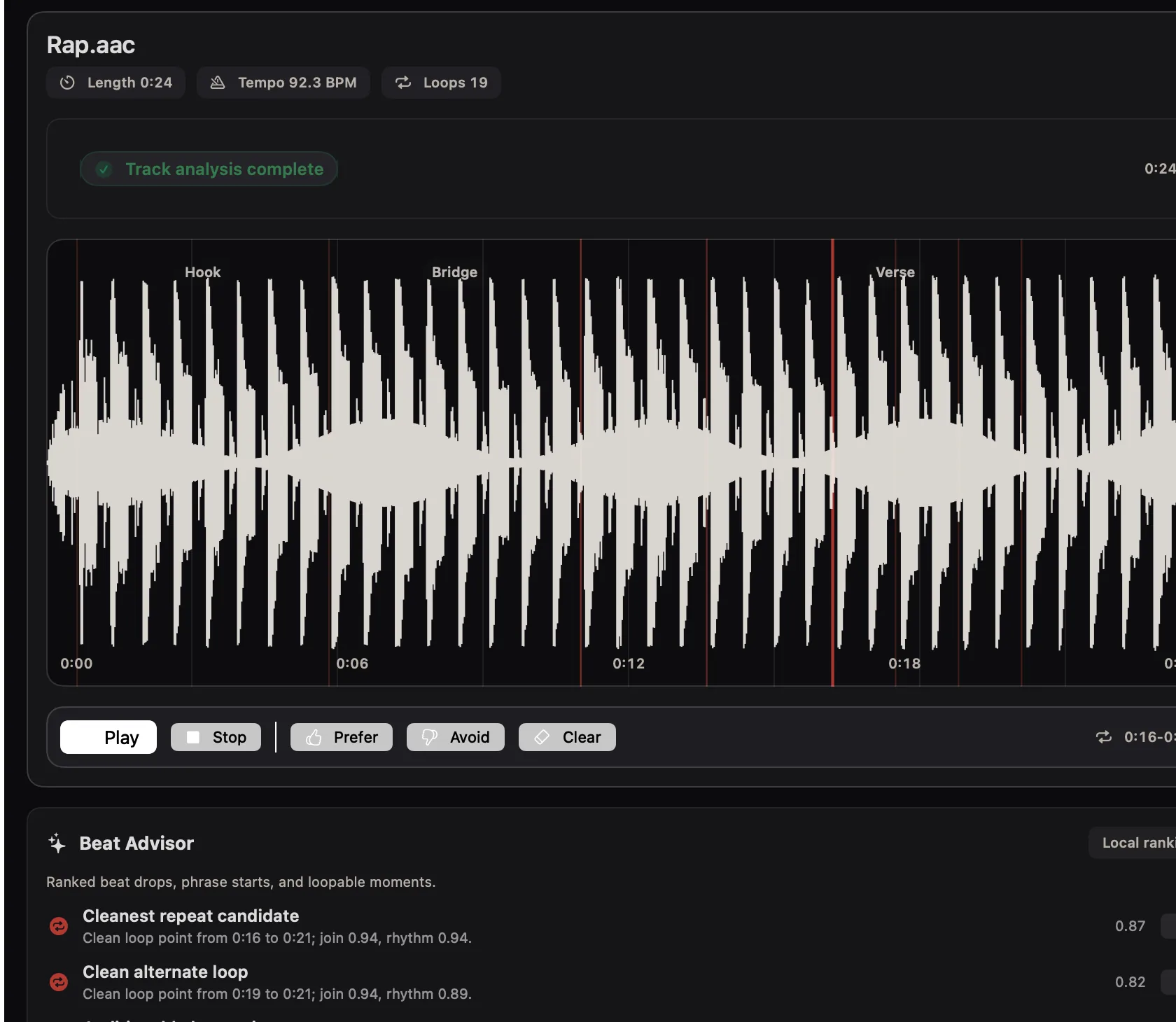The image size is (1176, 1022).
Task: Click the 0.87 score value
Action: coord(1130,926)
